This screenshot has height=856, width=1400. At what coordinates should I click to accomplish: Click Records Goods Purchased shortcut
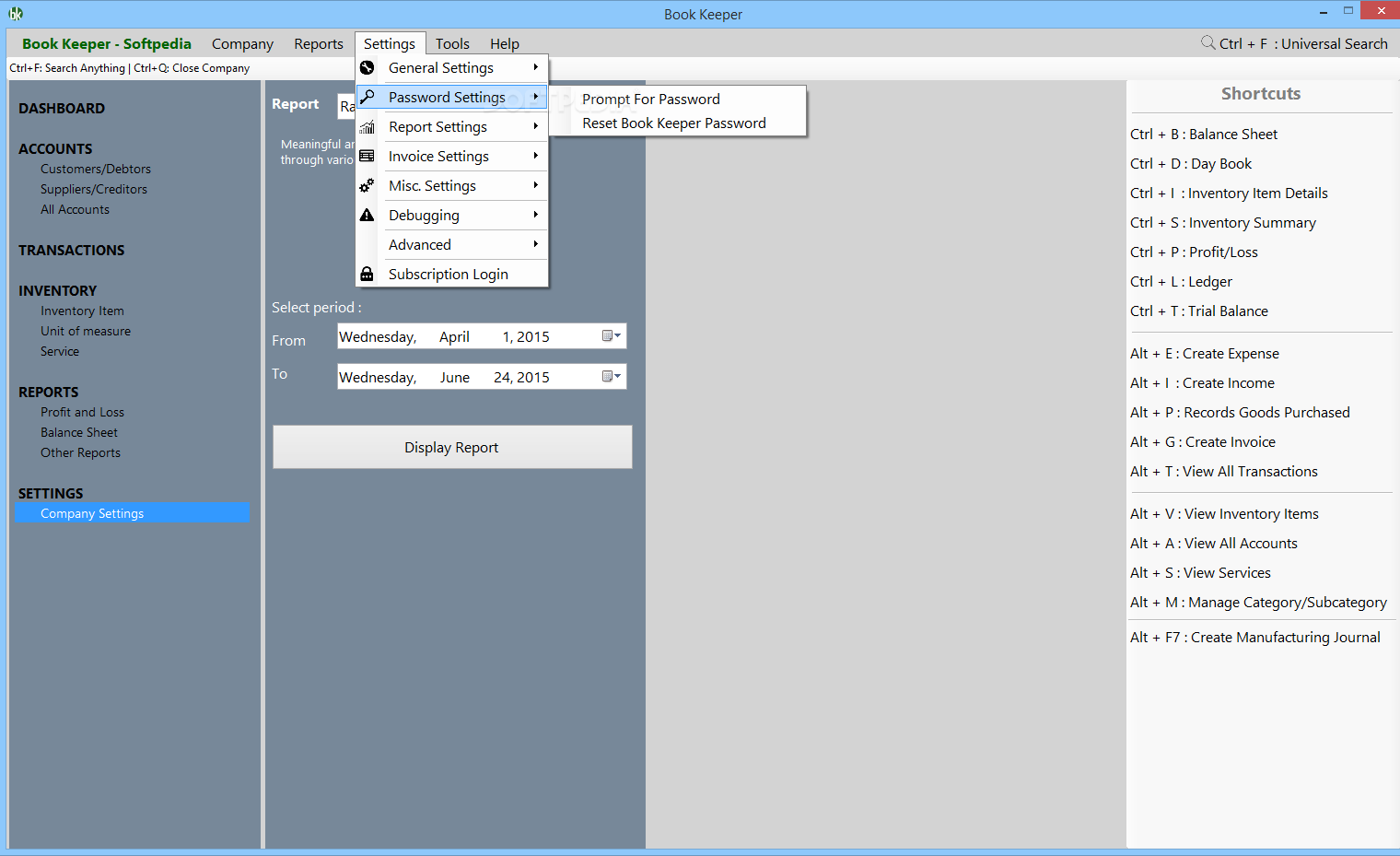(1240, 412)
